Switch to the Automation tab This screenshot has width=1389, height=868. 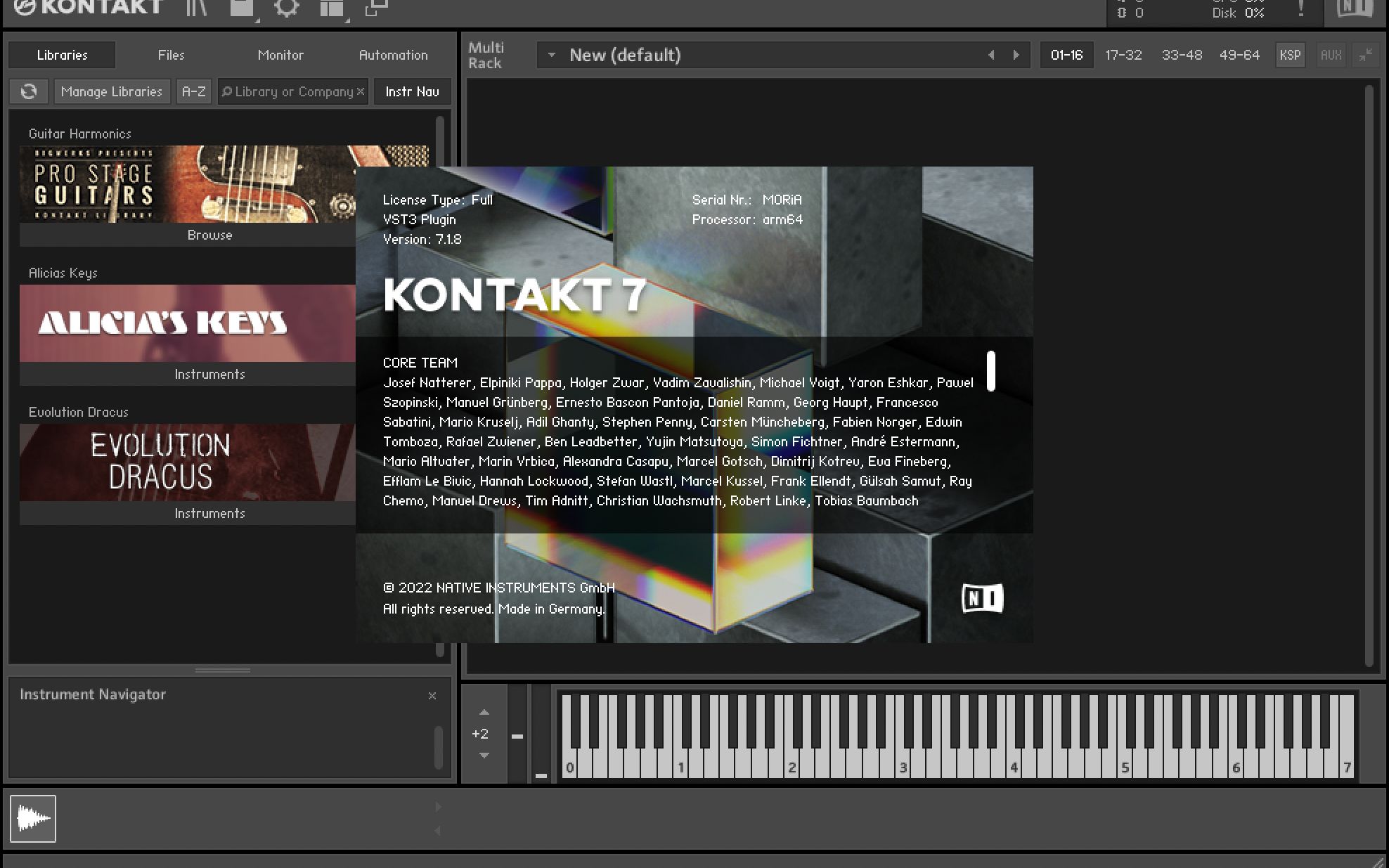pos(393,55)
